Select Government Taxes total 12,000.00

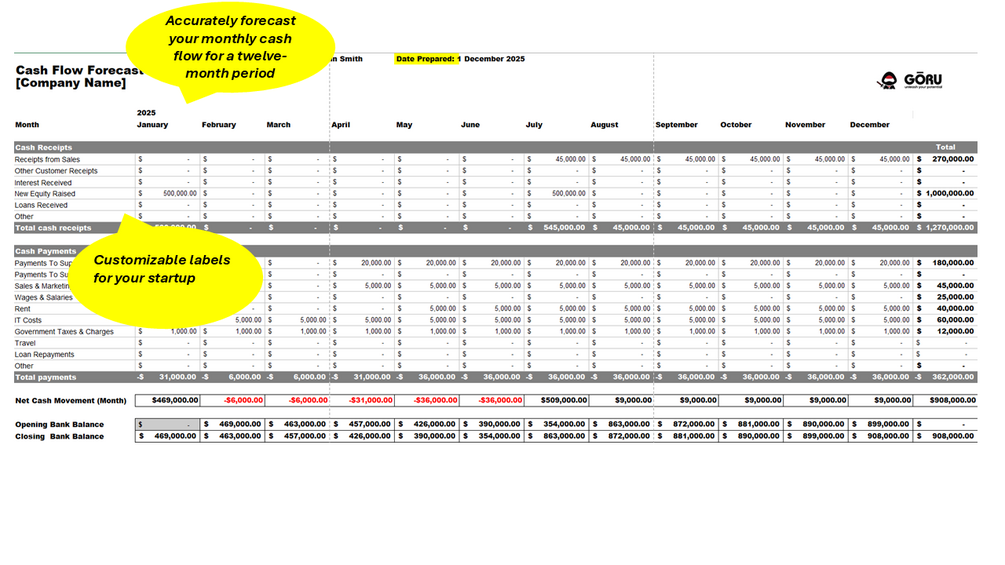pos(946,332)
